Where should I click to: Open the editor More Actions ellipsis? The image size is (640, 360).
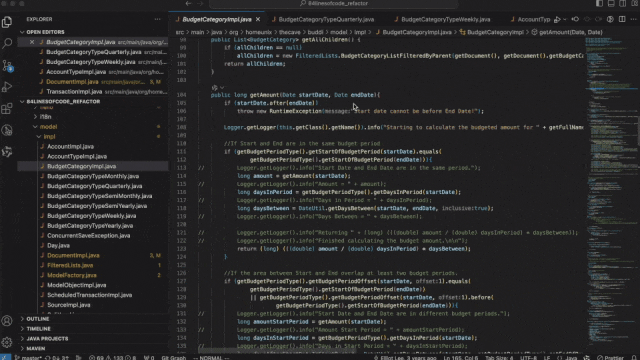point(633,19)
